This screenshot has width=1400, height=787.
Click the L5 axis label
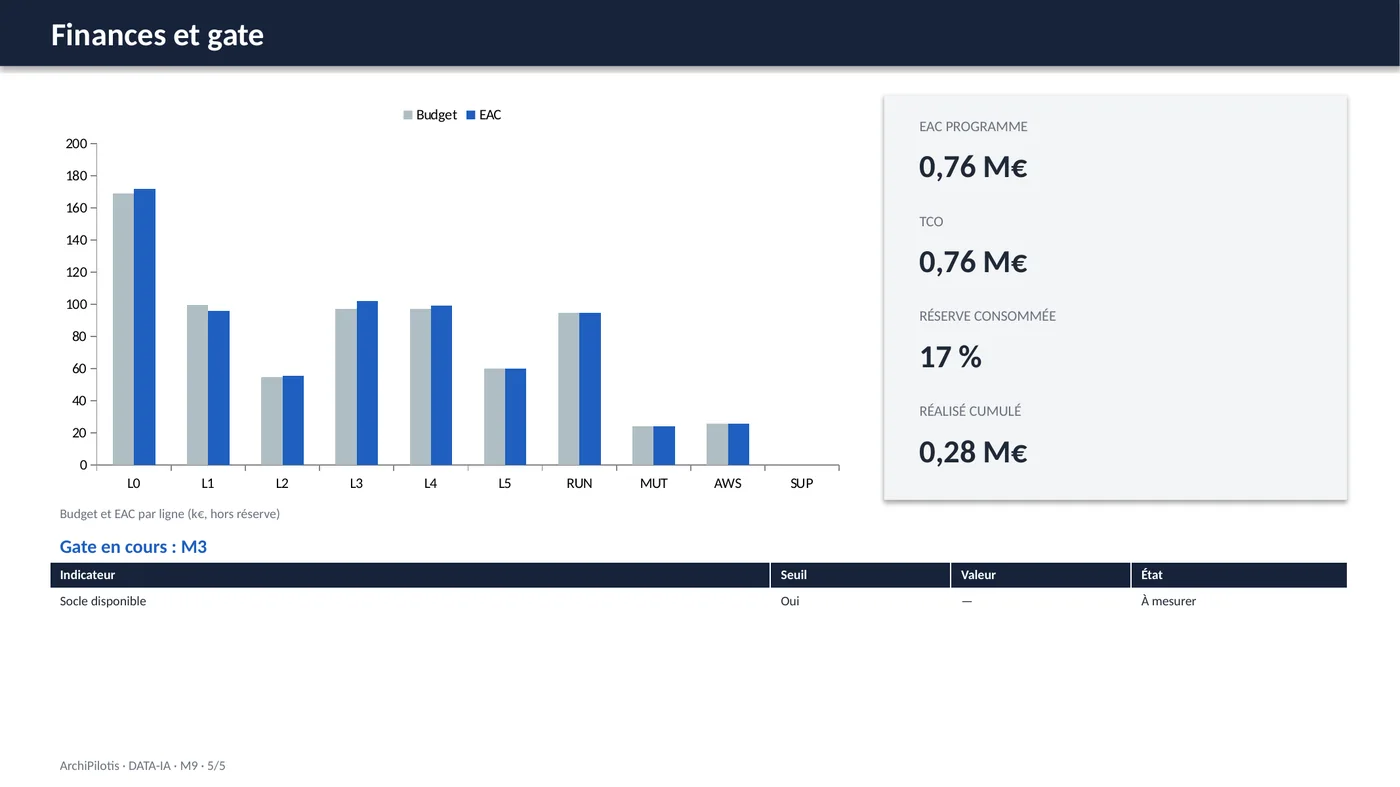pyautogui.click(x=505, y=483)
